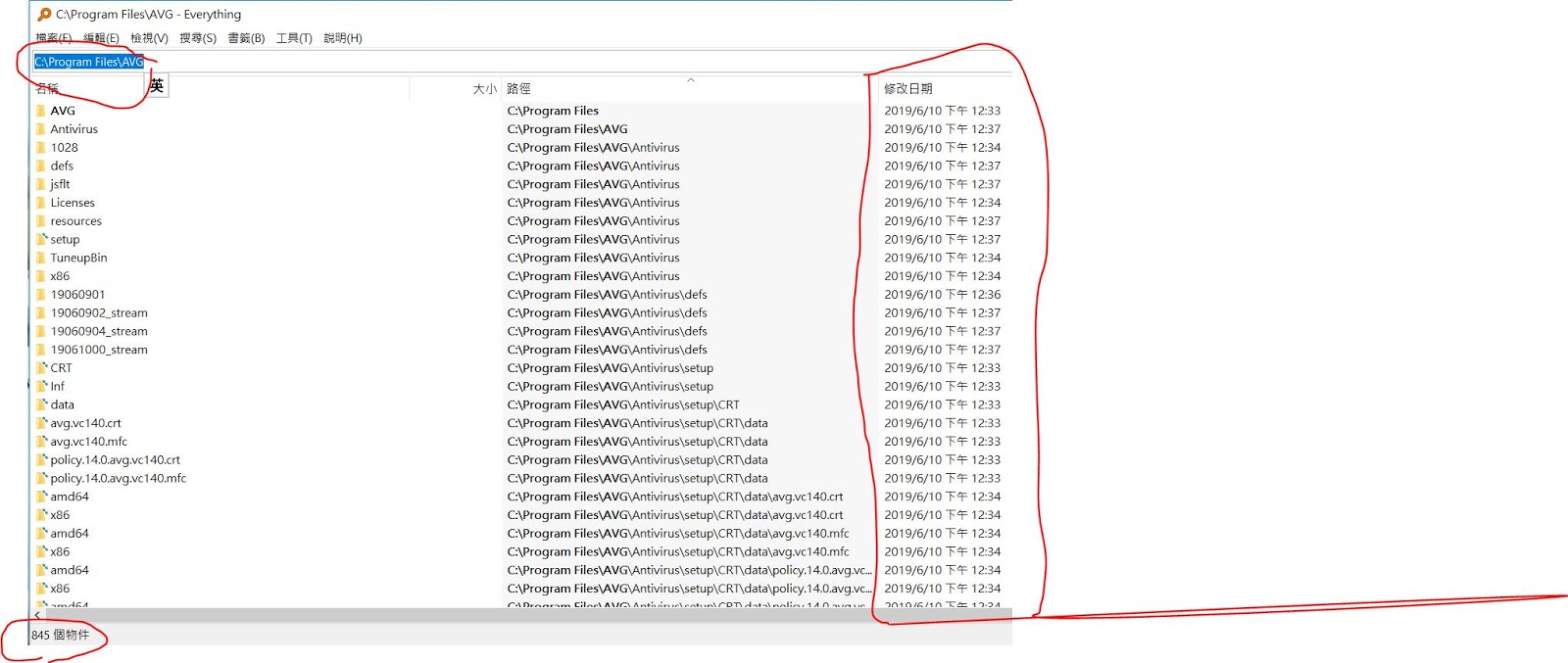Click the folder icon beside jsflt
The width and height of the screenshot is (1568, 663).
(41, 184)
